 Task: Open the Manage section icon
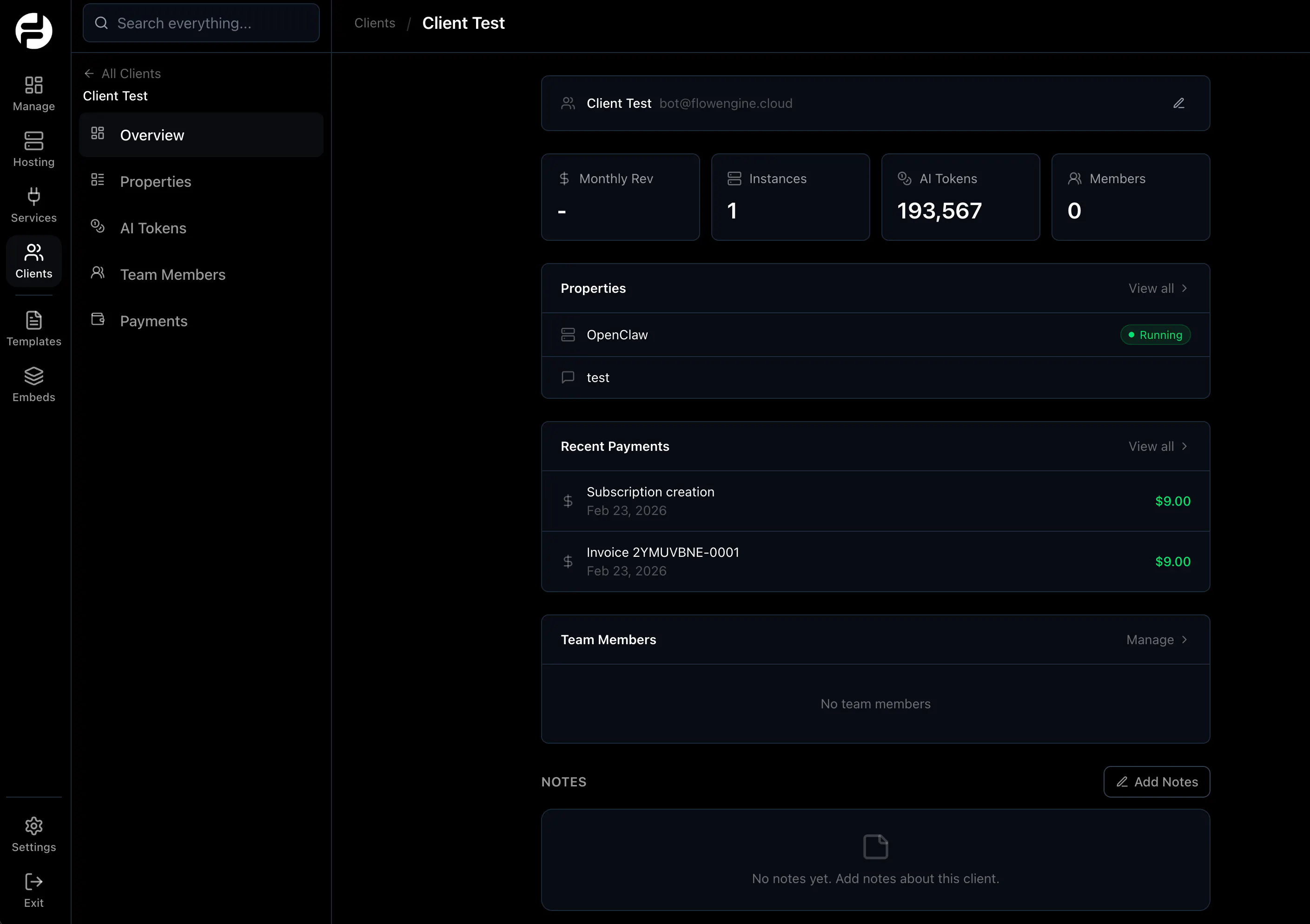[33, 85]
